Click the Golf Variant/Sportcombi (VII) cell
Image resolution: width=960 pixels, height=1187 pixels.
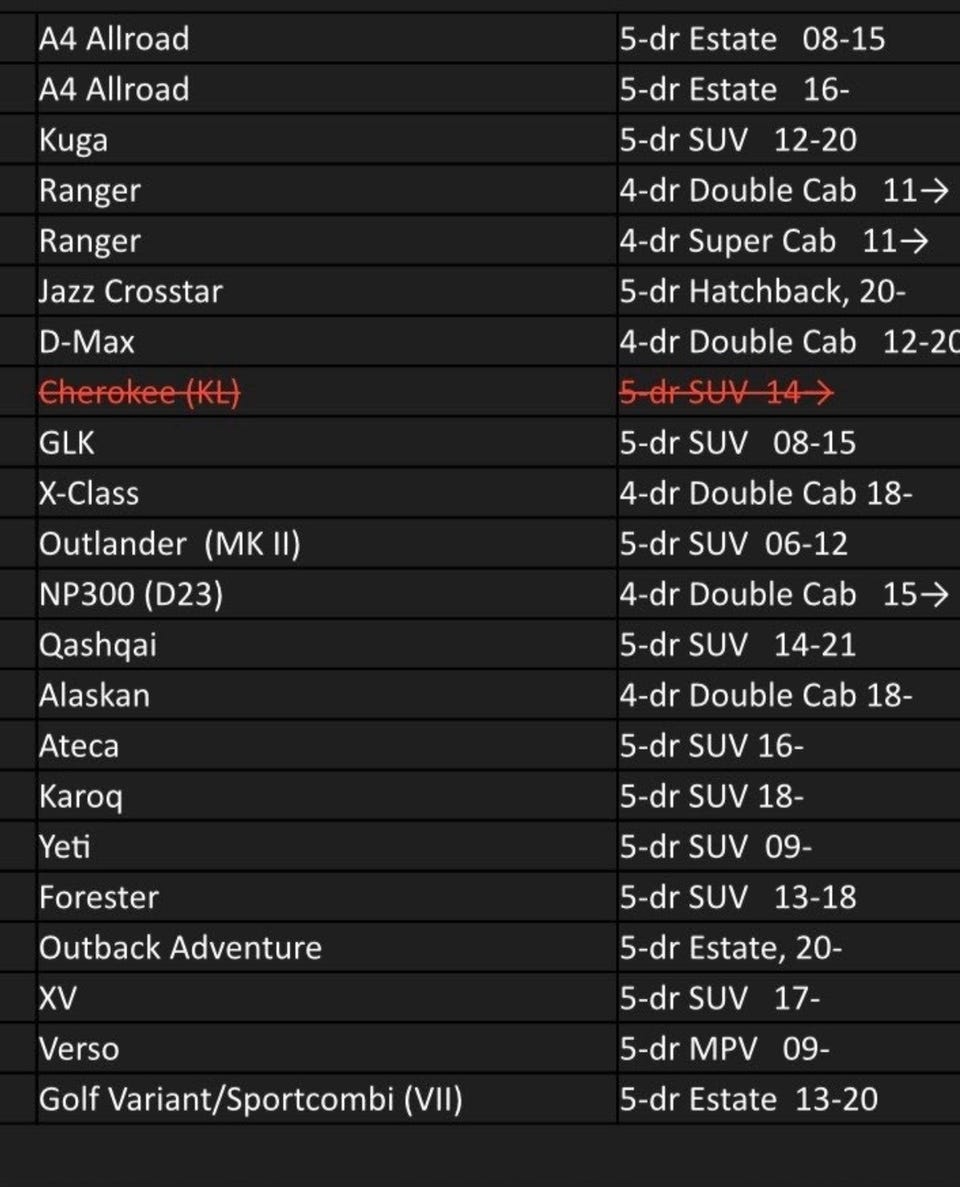point(251,1100)
